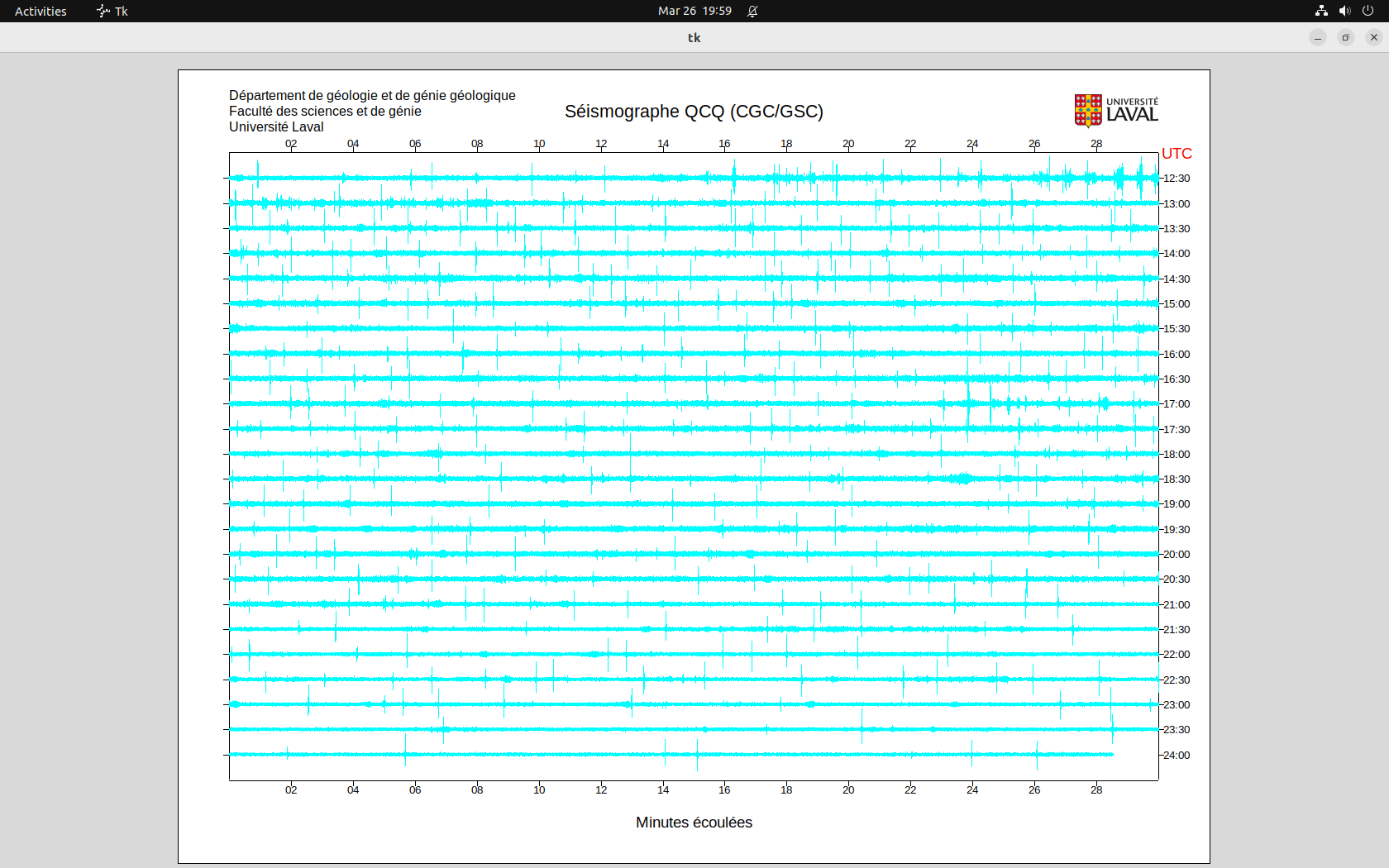Open the Tk app menu

112,11
